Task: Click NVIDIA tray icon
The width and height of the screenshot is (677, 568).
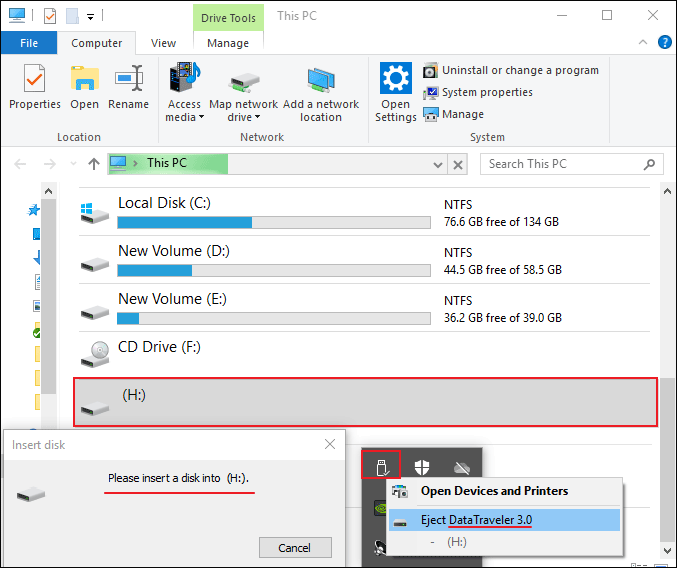Action: pos(381,508)
